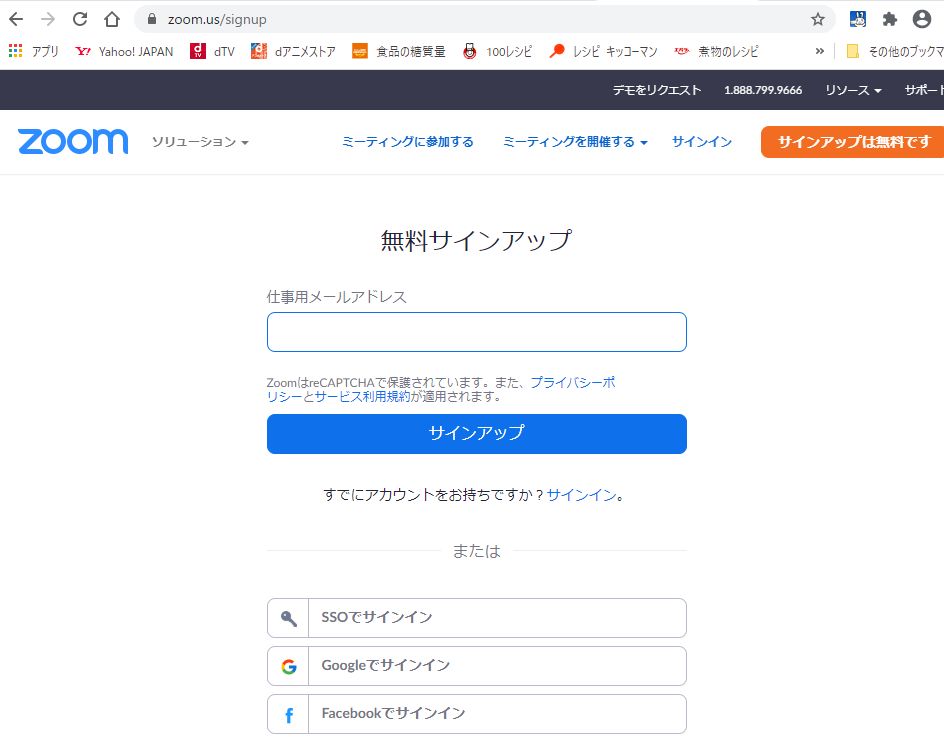This screenshot has width=944, height=743.
Task: Bookmark this page with star icon
Action: [817, 19]
